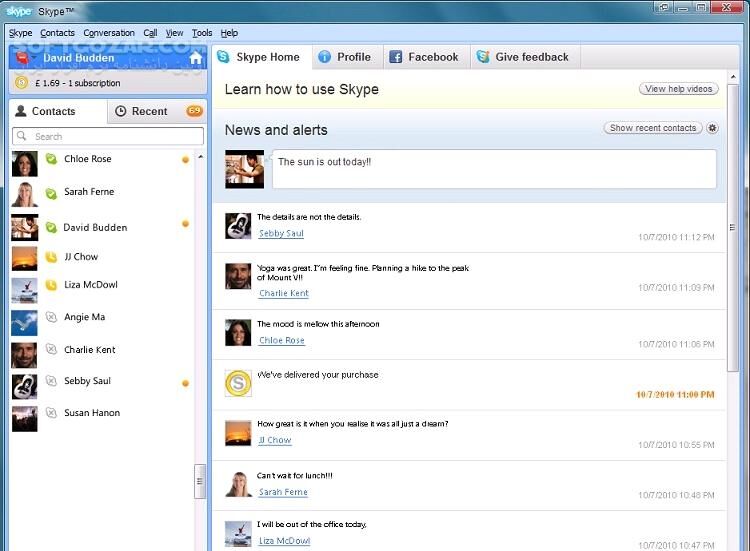Image resolution: width=750 pixels, height=551 pixels.
Task: Open the Charlie Kent link in feed
Action: [284, 293]
